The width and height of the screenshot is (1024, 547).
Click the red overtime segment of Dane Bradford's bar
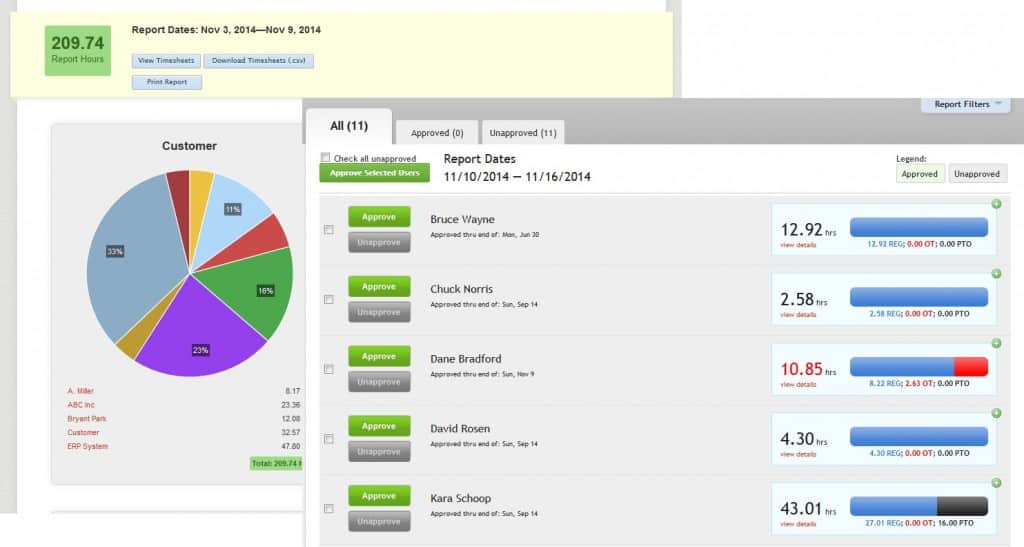pos(970,367)
